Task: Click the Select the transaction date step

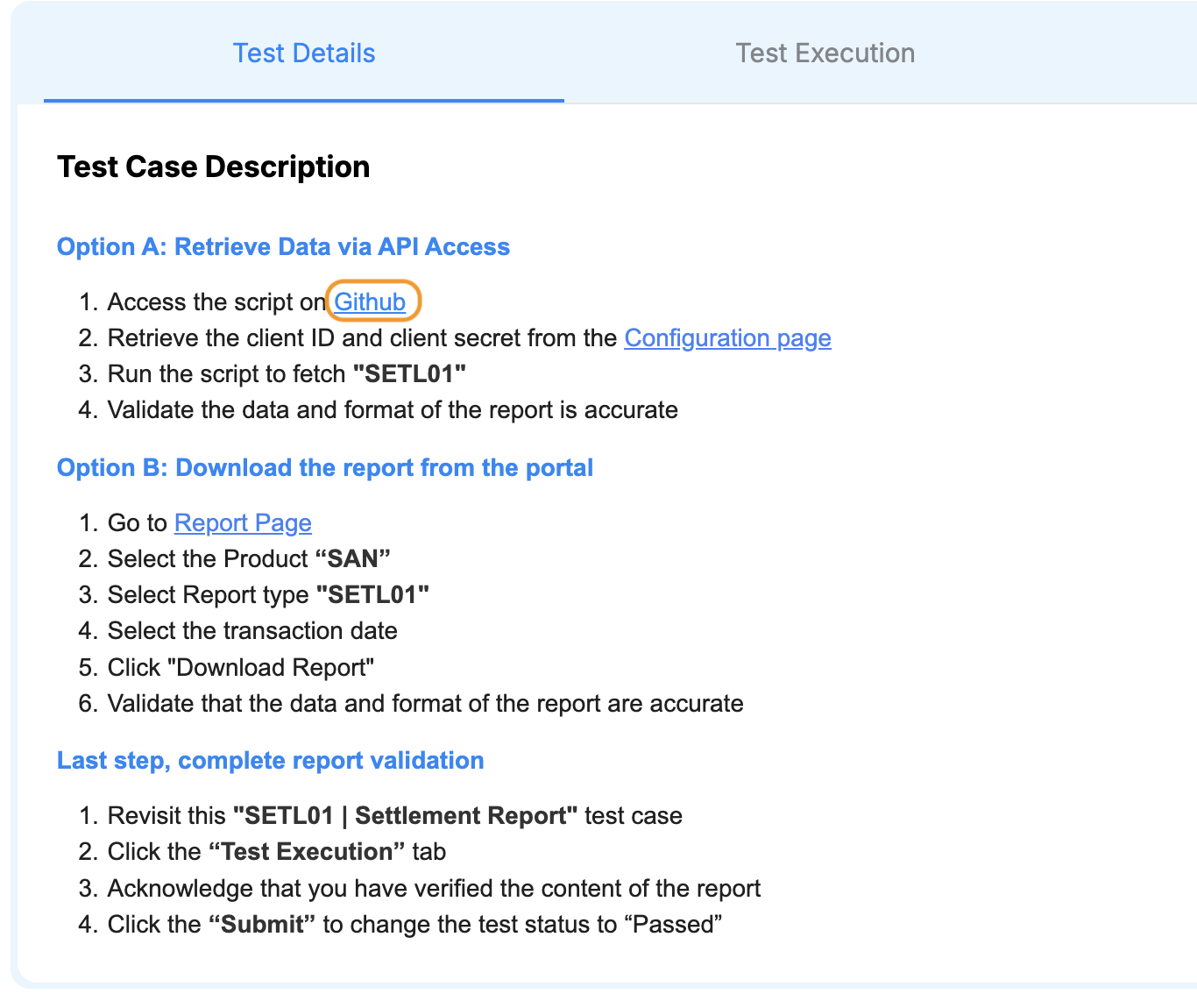Action: (251, 630)
